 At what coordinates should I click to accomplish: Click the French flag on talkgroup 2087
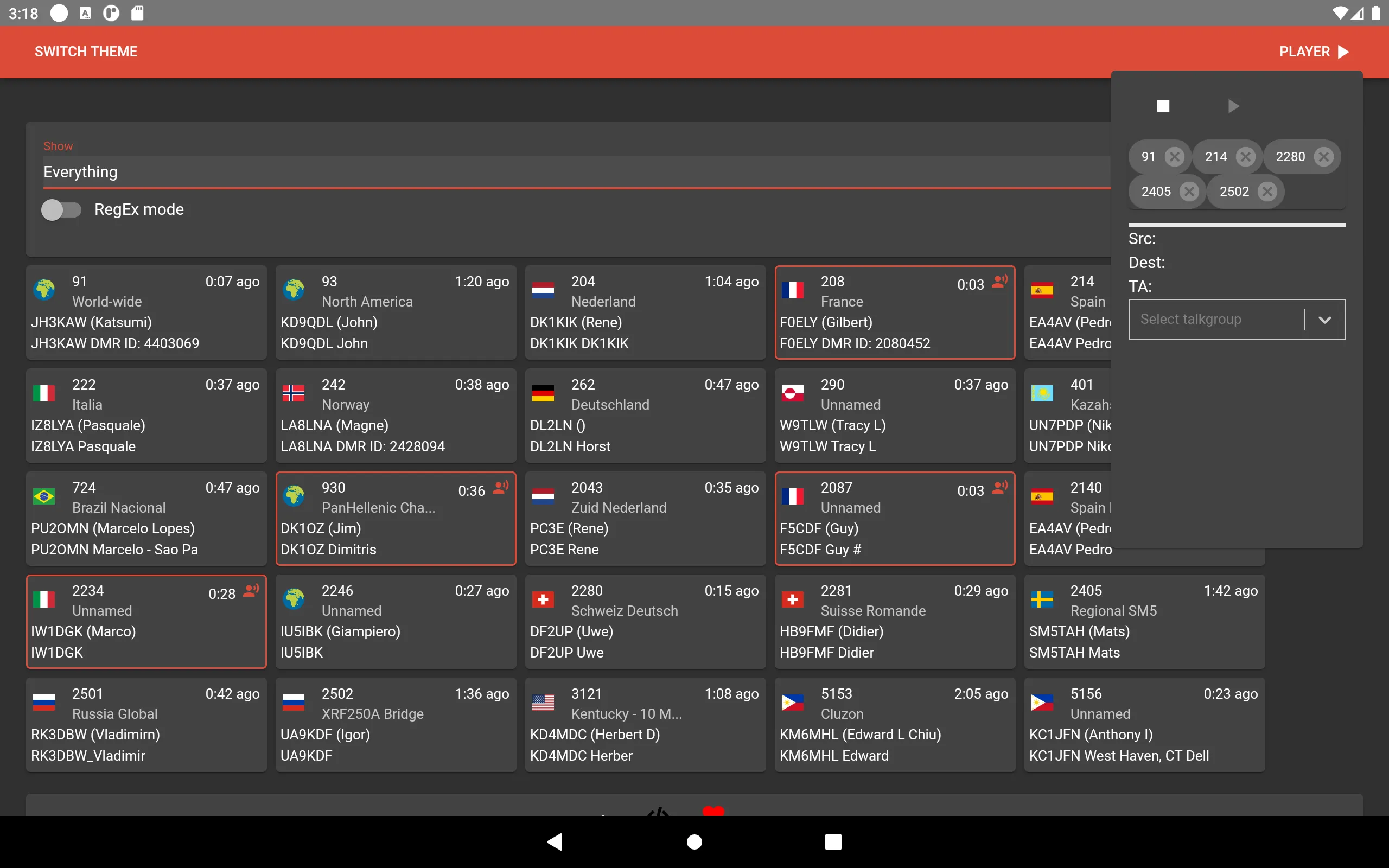click(793, 496)
